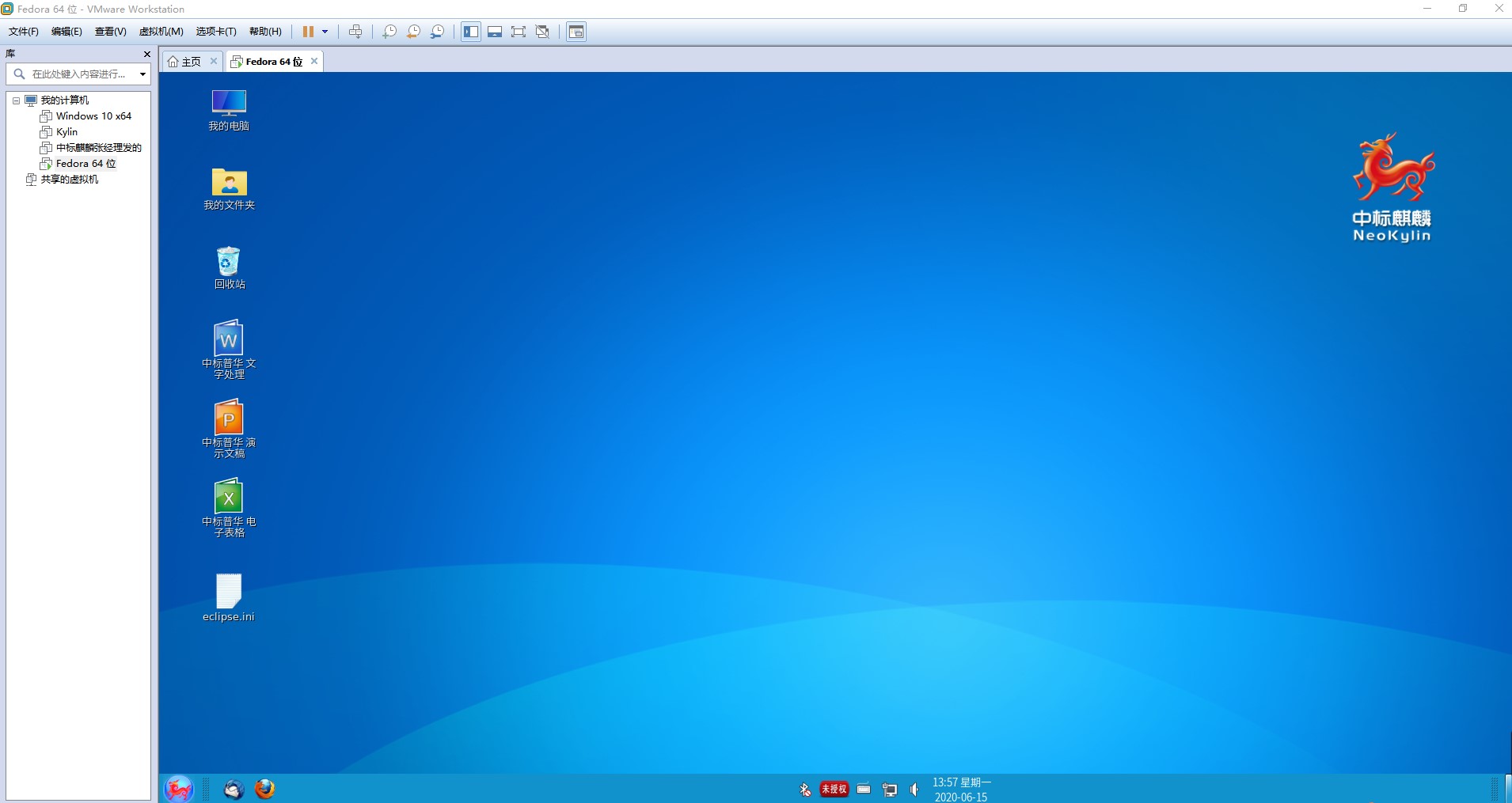Click the network connection tray icon
Viewport: 1512px width, 803px height.
tap(890, 790)
